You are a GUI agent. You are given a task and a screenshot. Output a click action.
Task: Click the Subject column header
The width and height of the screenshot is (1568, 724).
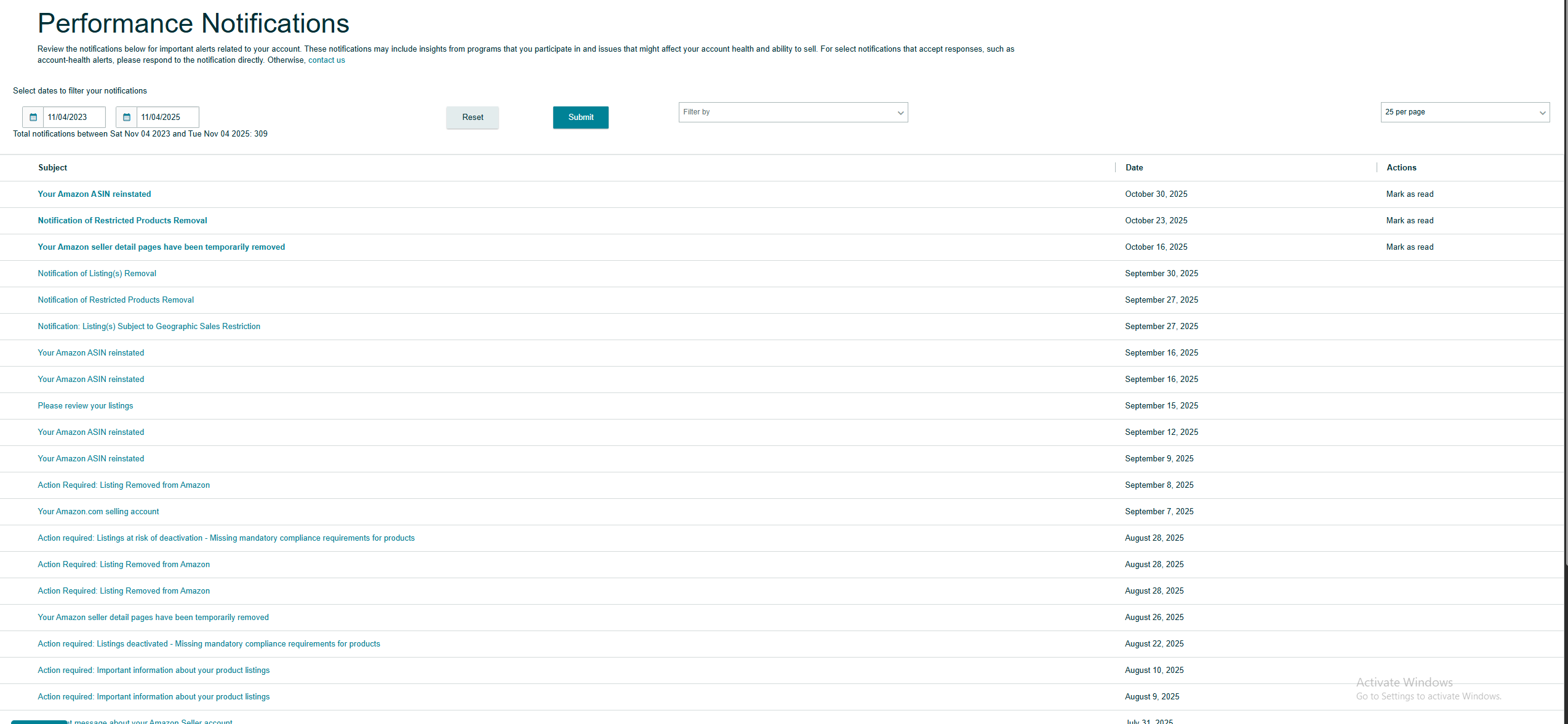pos(53,168)
